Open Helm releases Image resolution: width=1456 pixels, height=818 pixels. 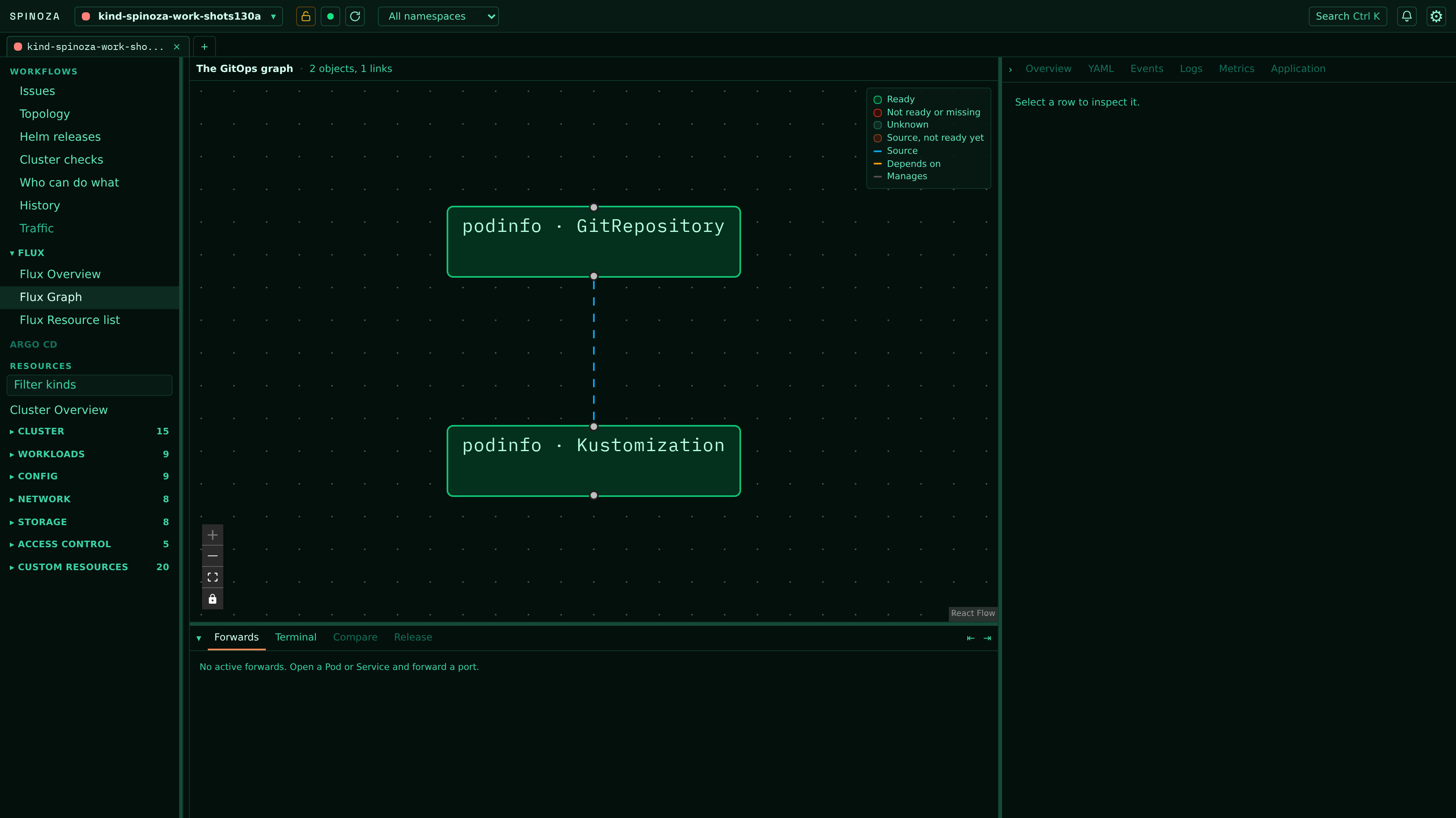[x=89, y=137]
